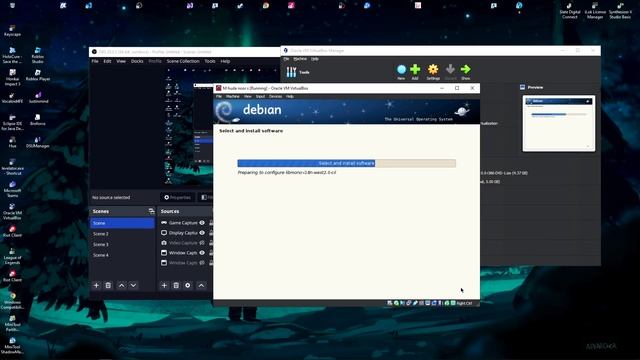Click the VM preview thumbnail
The image size is (640, 360).
(559, 124)
